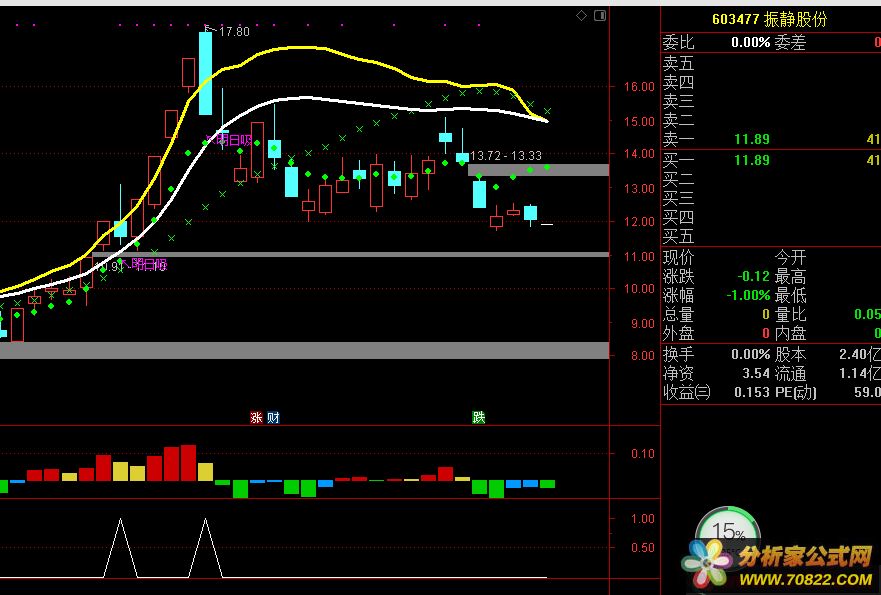Click the 1.00 signal axis label
This screenshot has width=881, height=595.
tap(642, 519)
